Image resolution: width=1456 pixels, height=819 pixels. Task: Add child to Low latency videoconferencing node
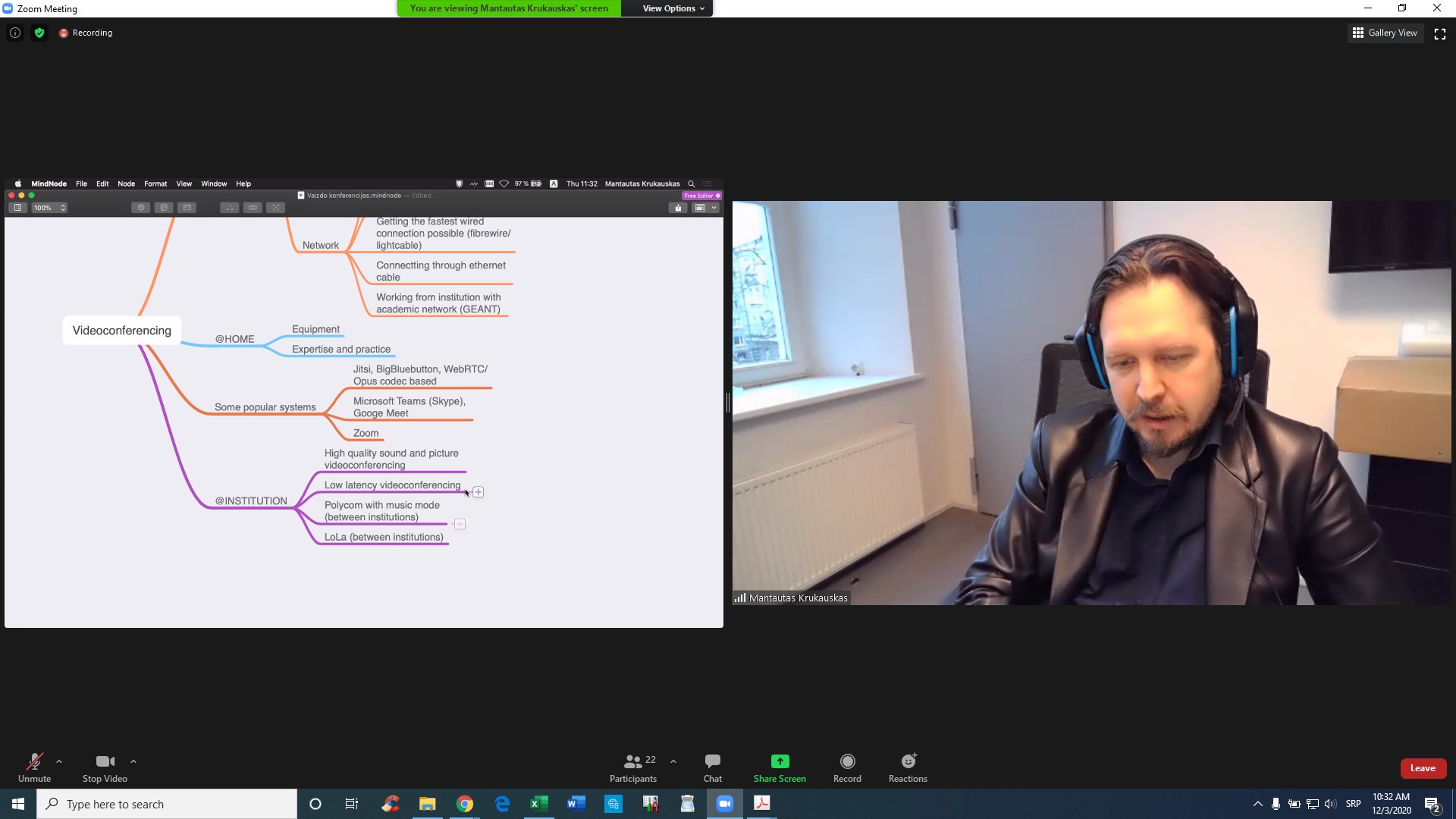click(479, 492)
